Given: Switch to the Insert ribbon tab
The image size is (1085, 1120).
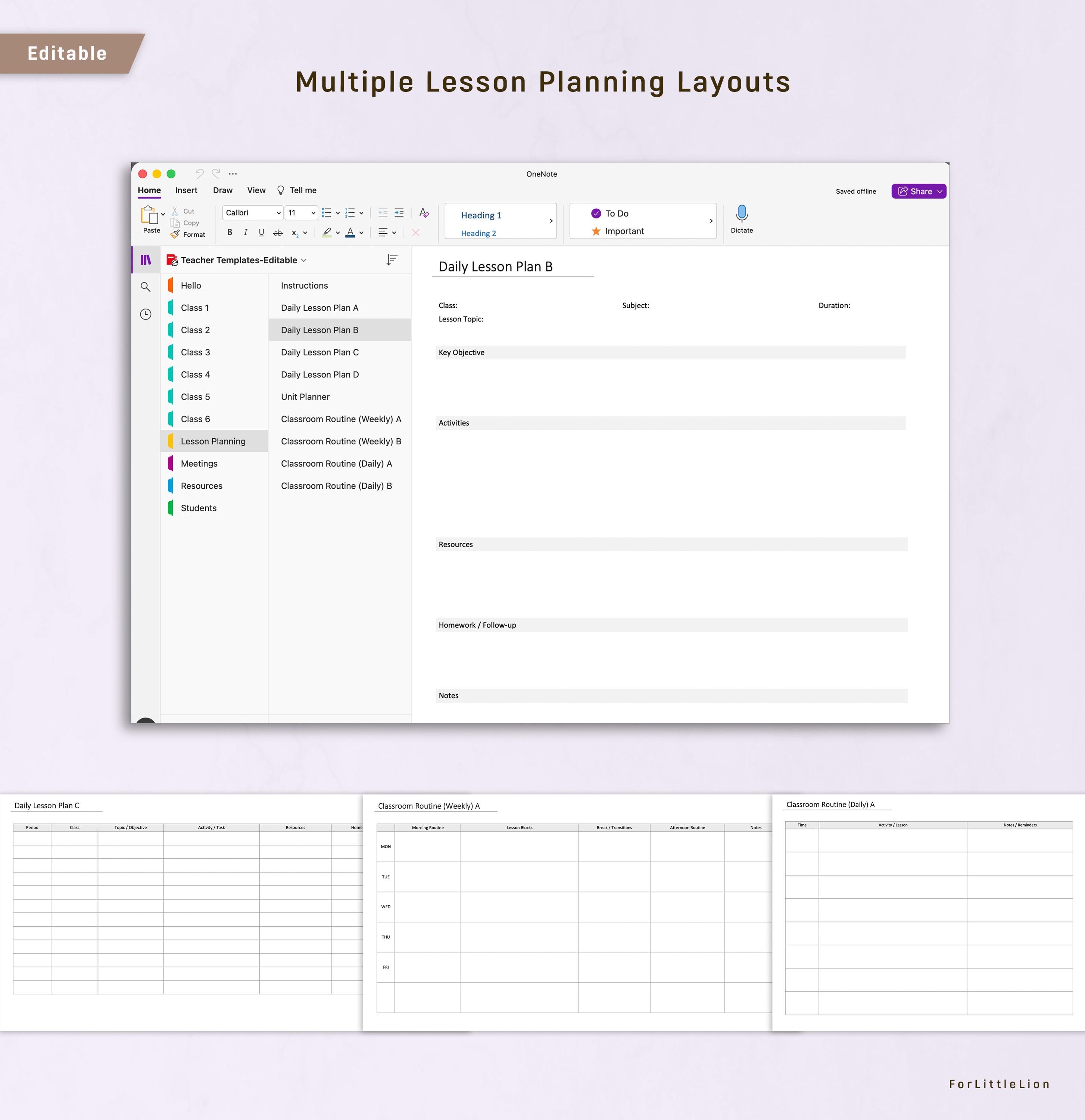Looking at the screenshot, I should [186, 190].
